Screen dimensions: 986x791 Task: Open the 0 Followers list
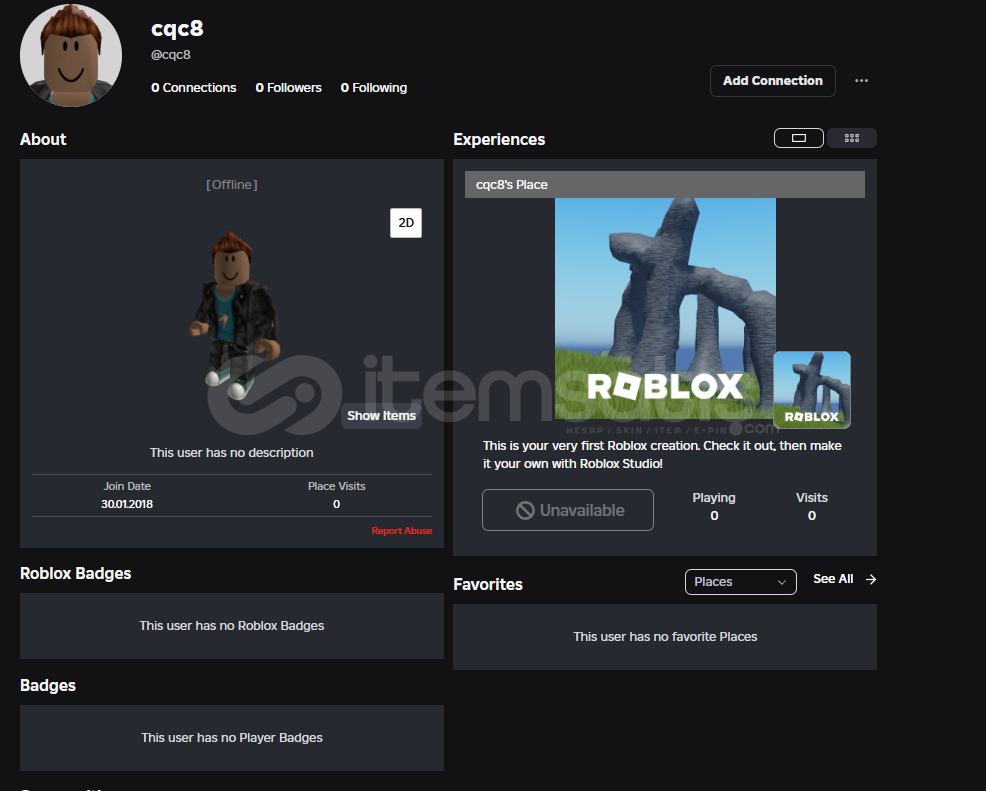pos(288,87)
